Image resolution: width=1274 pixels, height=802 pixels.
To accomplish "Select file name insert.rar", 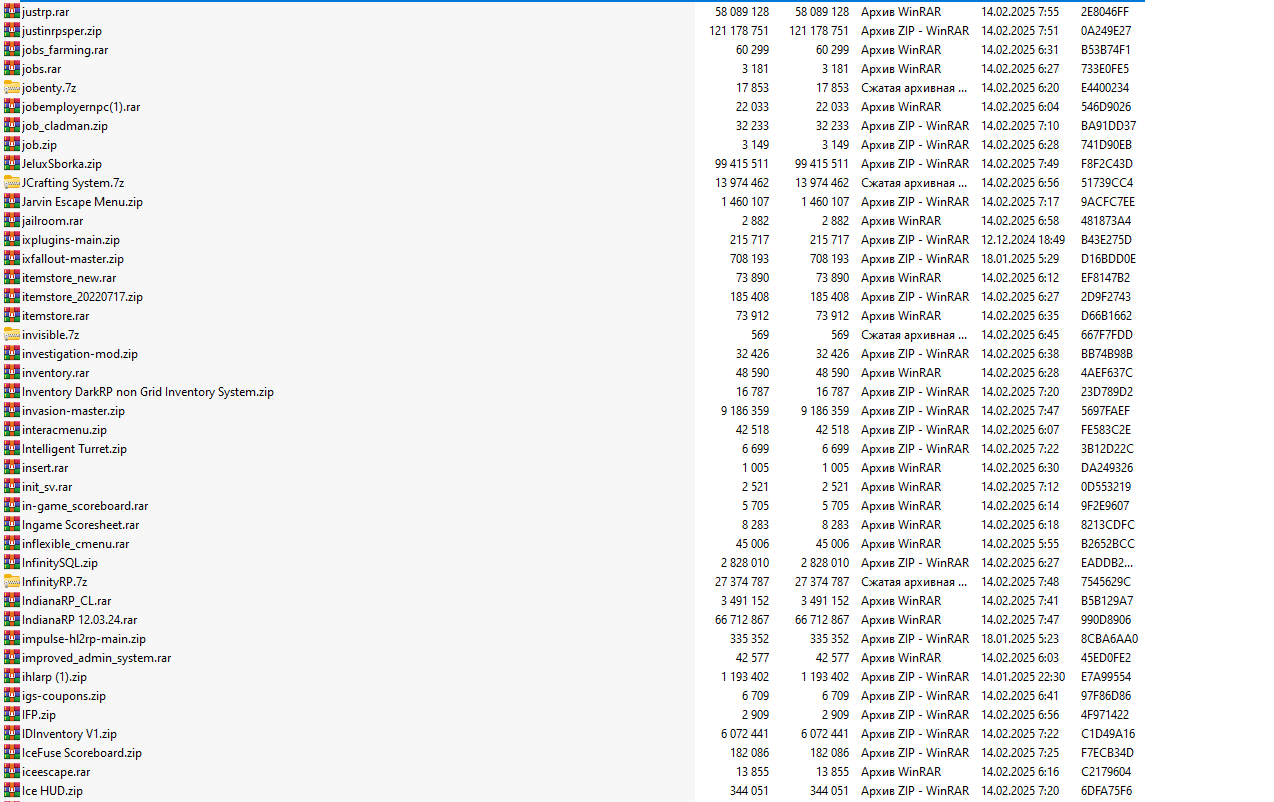I will click(x=45, y=468).
